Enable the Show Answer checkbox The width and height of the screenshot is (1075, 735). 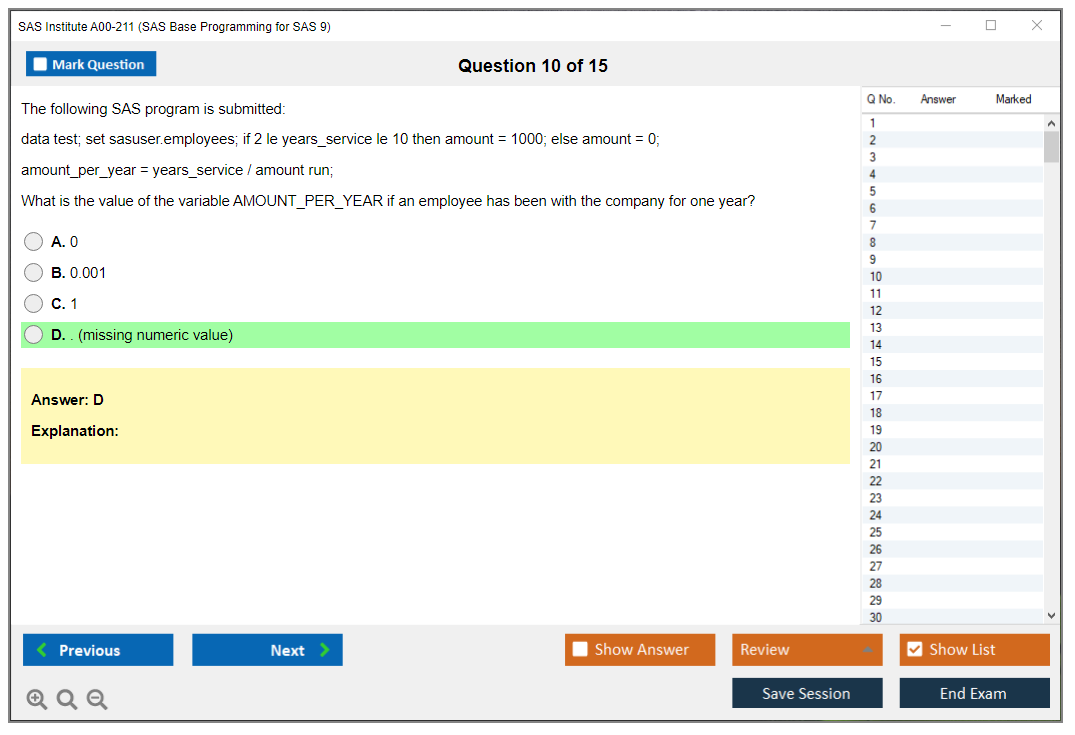tap(580, 650)
